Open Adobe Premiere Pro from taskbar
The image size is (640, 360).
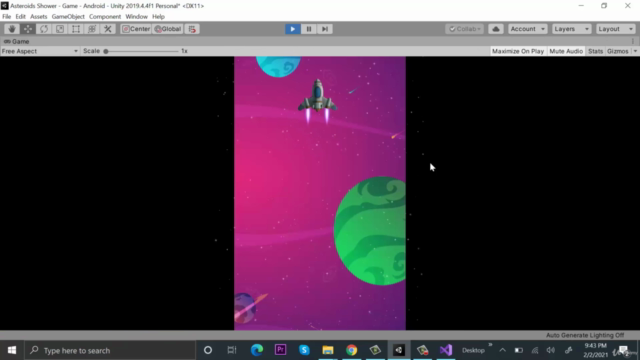click(x=280, y=350)
